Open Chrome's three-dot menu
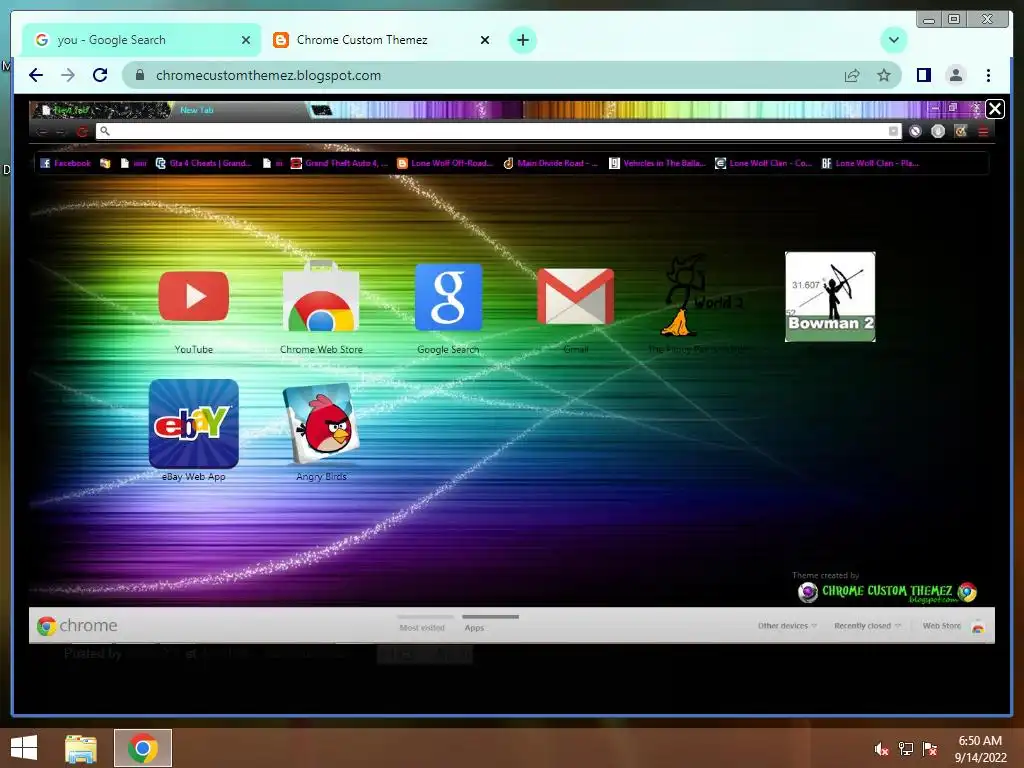This screenshot has width=1024, height=768. coord(988,76)
